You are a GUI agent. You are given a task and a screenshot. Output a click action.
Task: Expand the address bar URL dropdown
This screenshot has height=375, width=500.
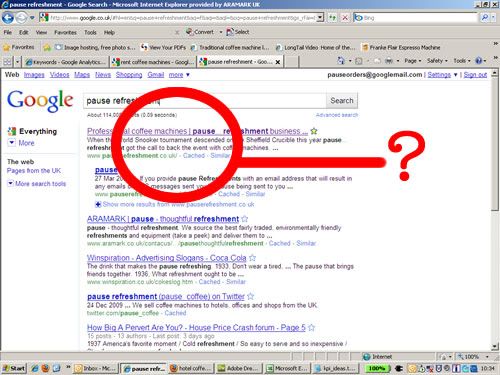point(320,17)
